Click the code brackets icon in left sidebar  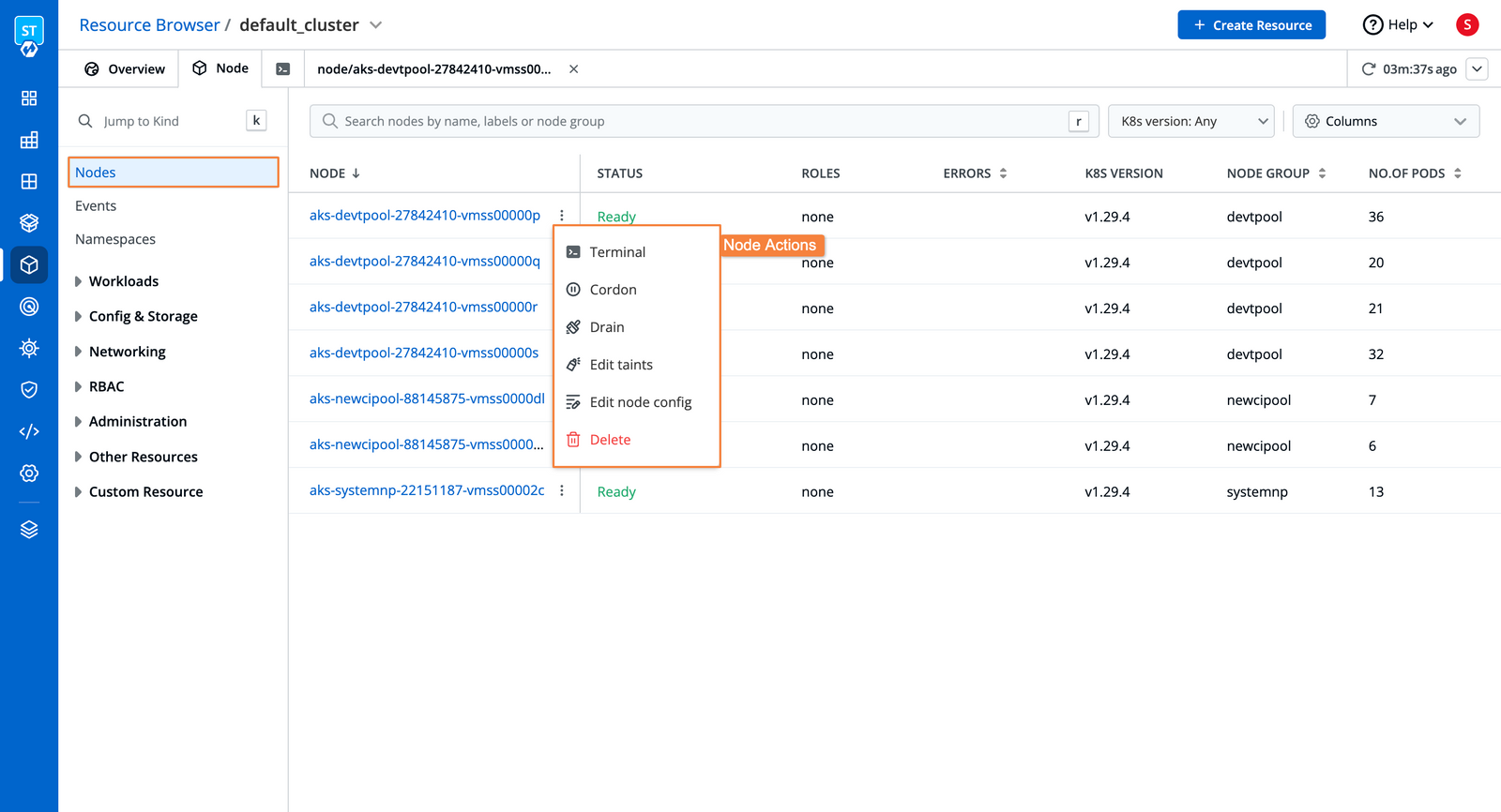click(29, 431)
